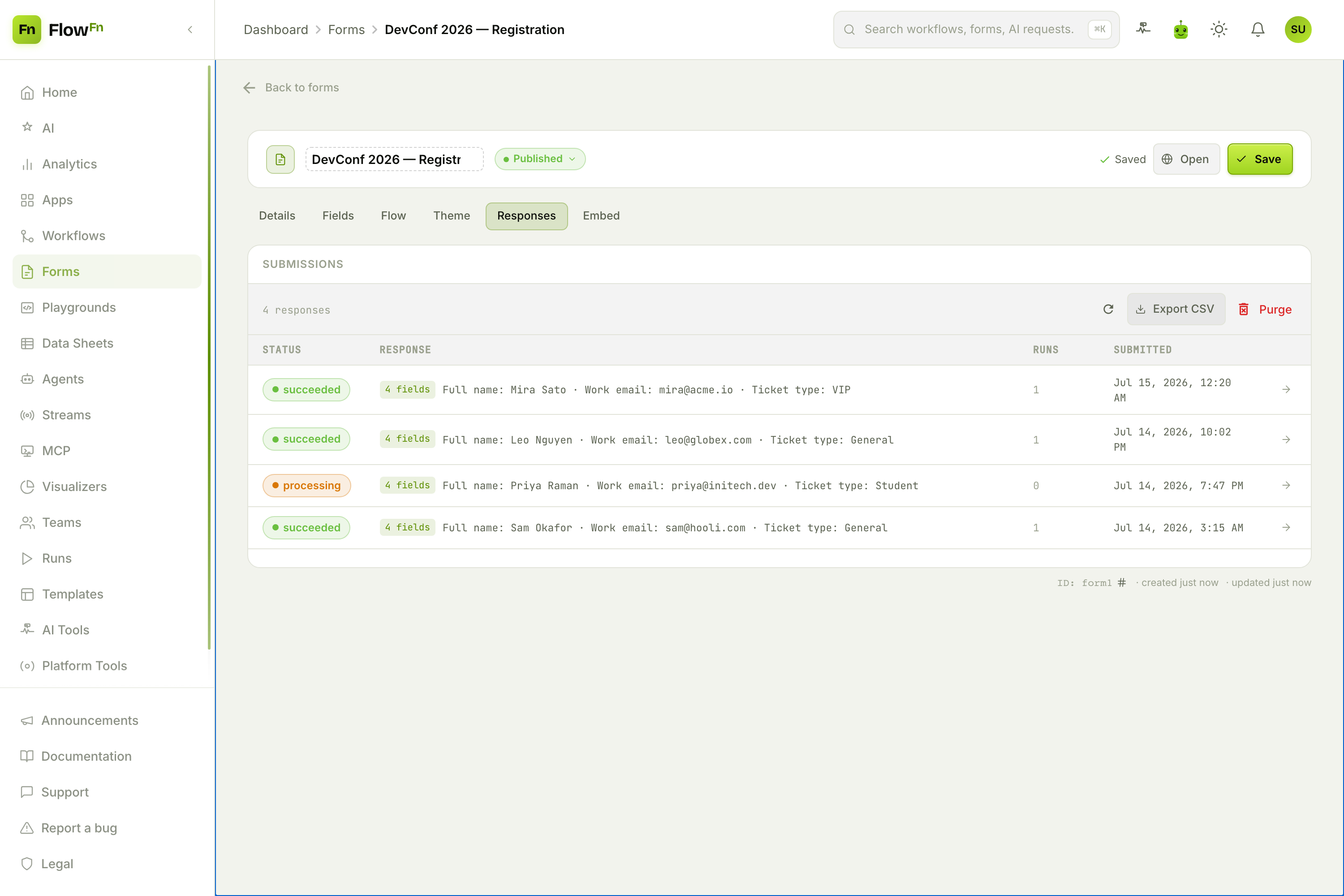
Task: Click the refresh responses icon
Action: coord(1108,309)
